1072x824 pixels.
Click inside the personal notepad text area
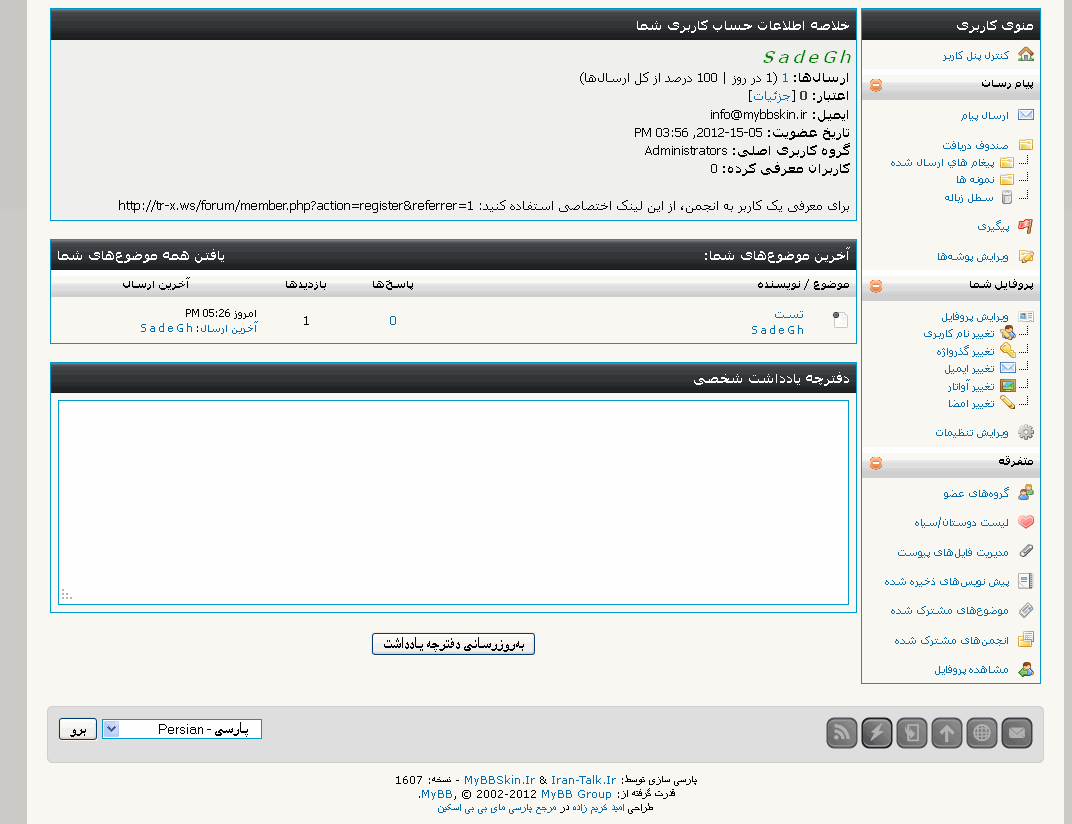coord(453,502)
